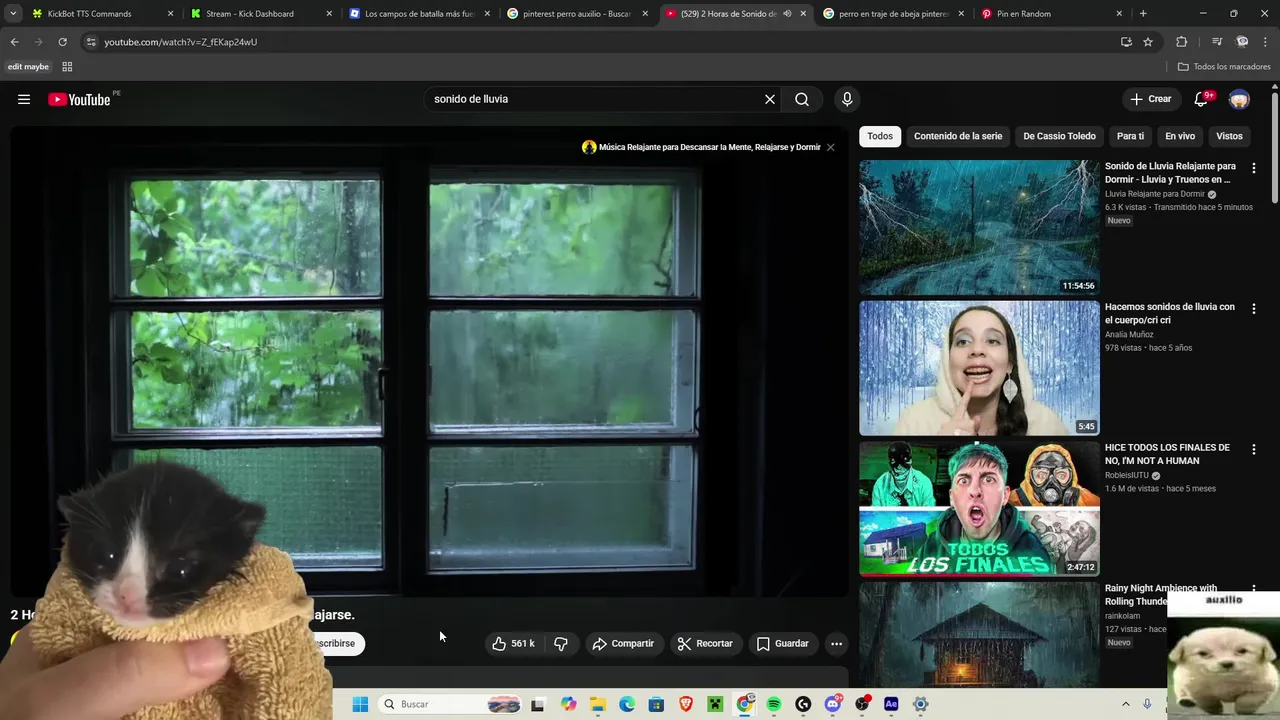The height and width of the screenshot is (720, 1280).
Task: Mute the YouTube tab audio icon
Action: 787,14
